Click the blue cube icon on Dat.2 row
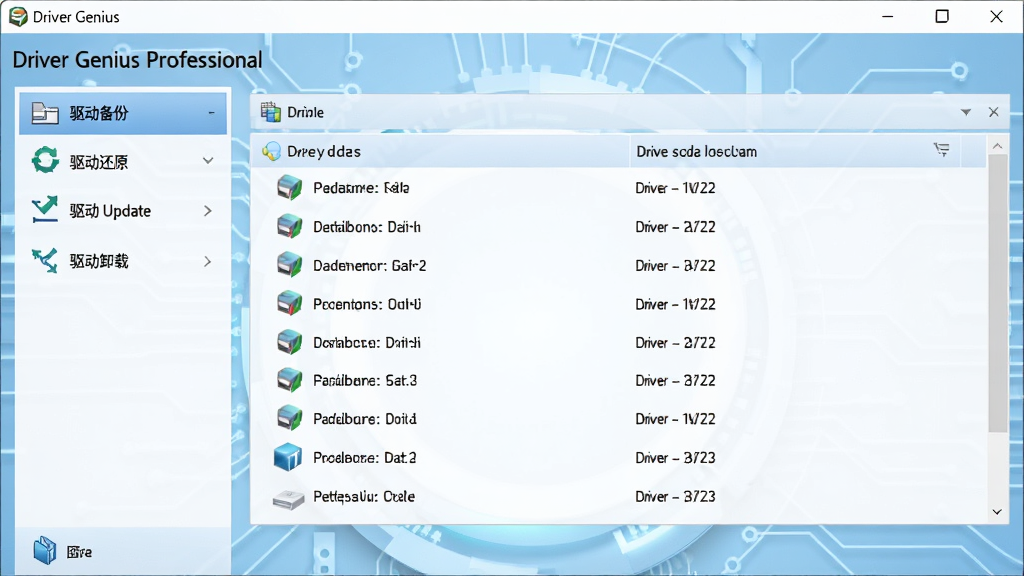 tap(287, 457)
